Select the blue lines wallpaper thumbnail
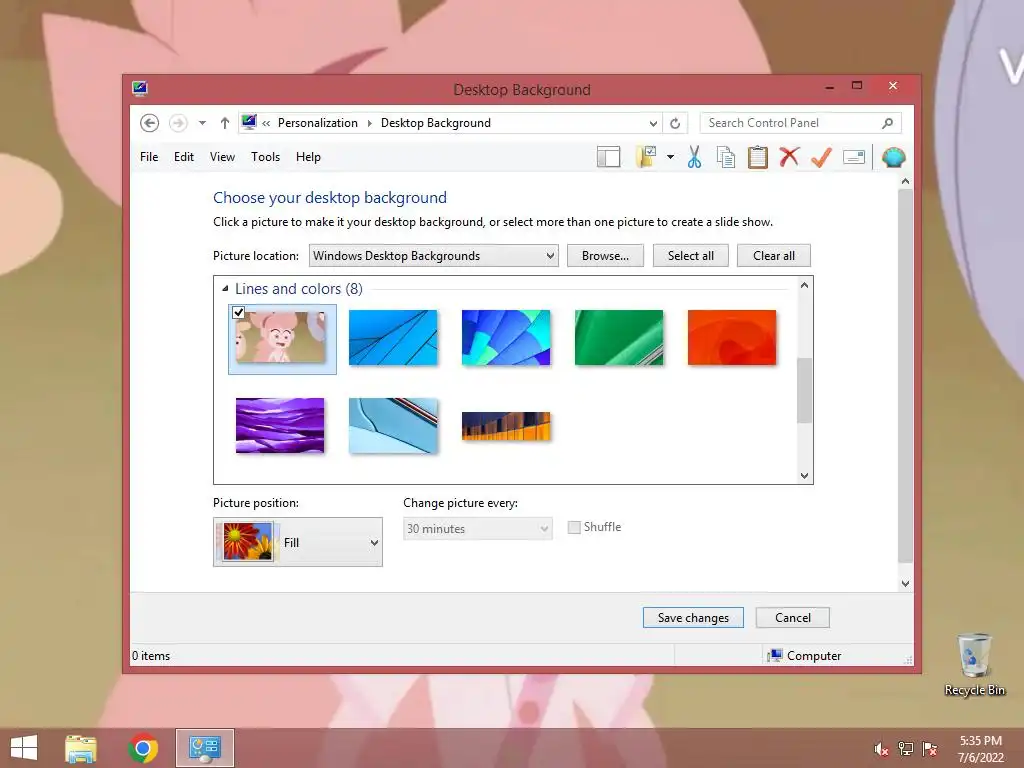1024x768 pixels. (x=393, y=338)
